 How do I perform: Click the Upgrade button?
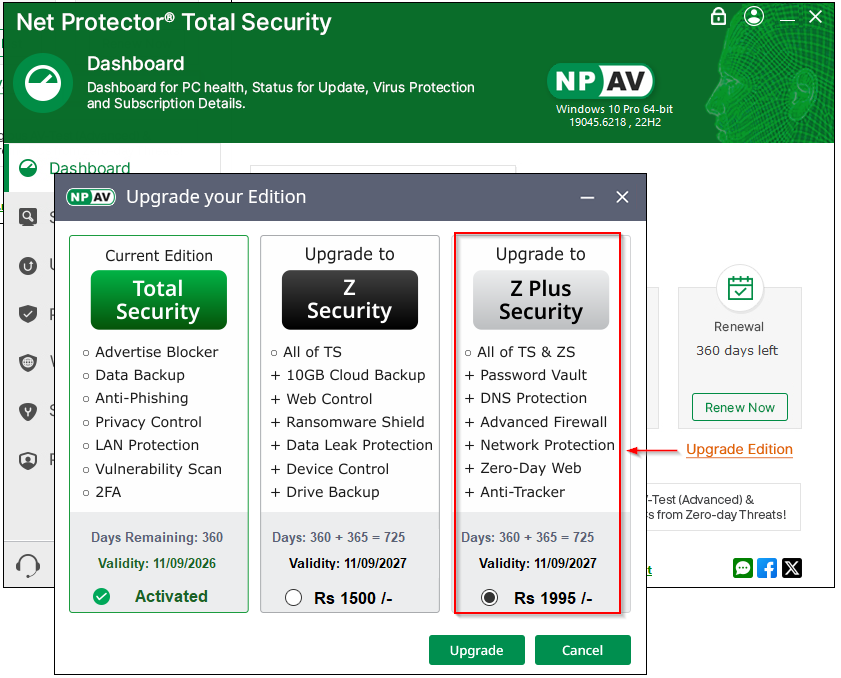[x=476, y=650]
